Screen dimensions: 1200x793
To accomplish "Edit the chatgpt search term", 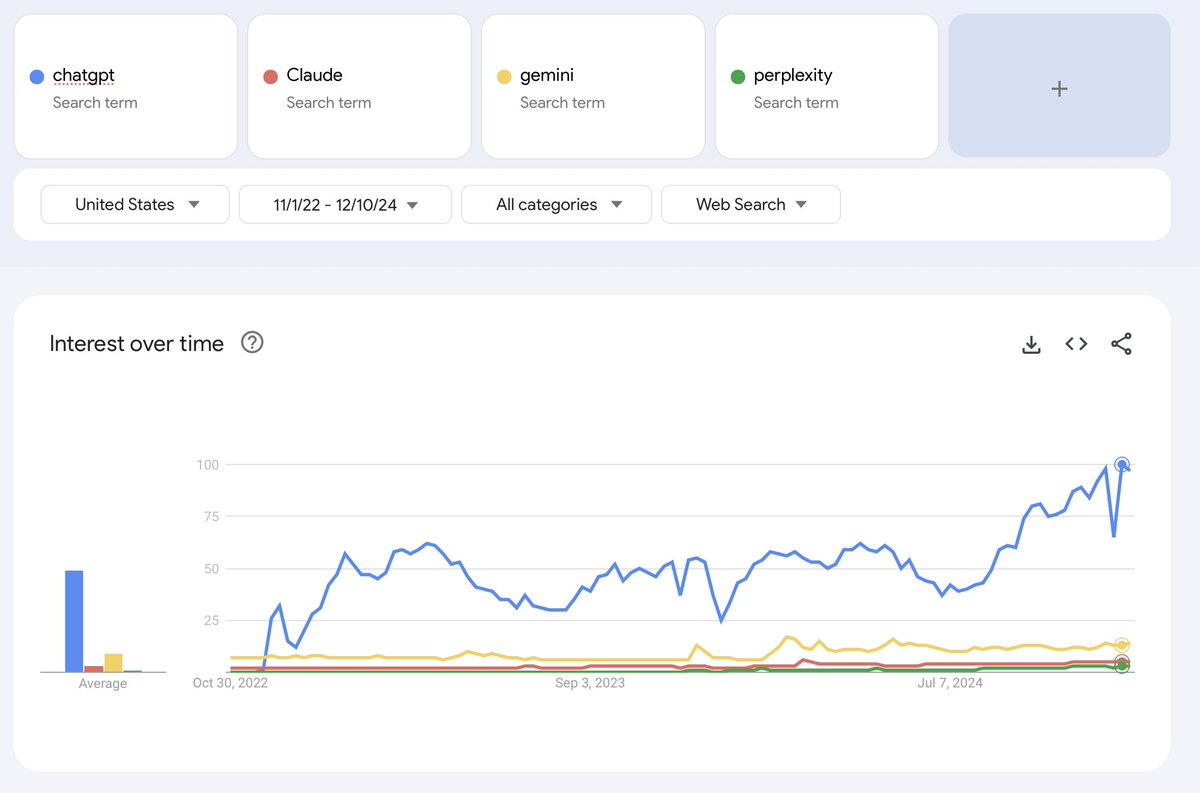I will (84, 75).
